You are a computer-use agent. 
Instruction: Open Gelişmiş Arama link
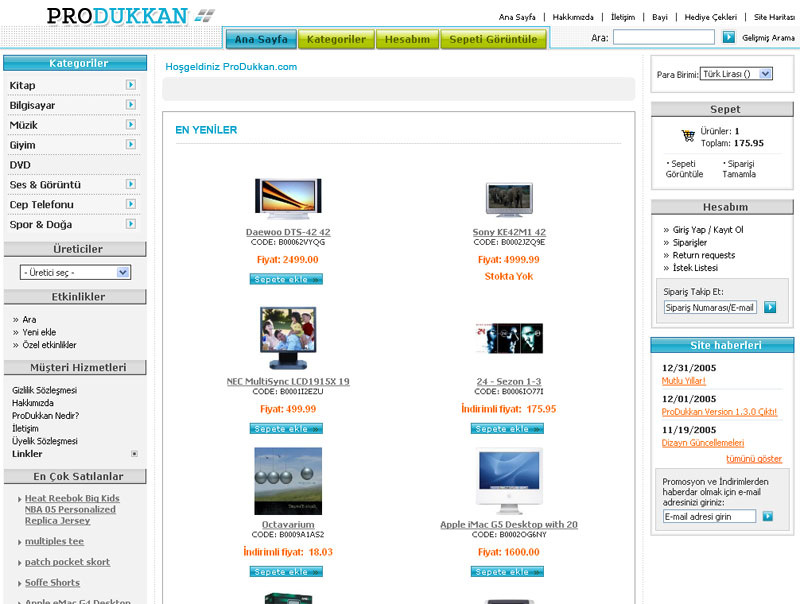[768, 38]
